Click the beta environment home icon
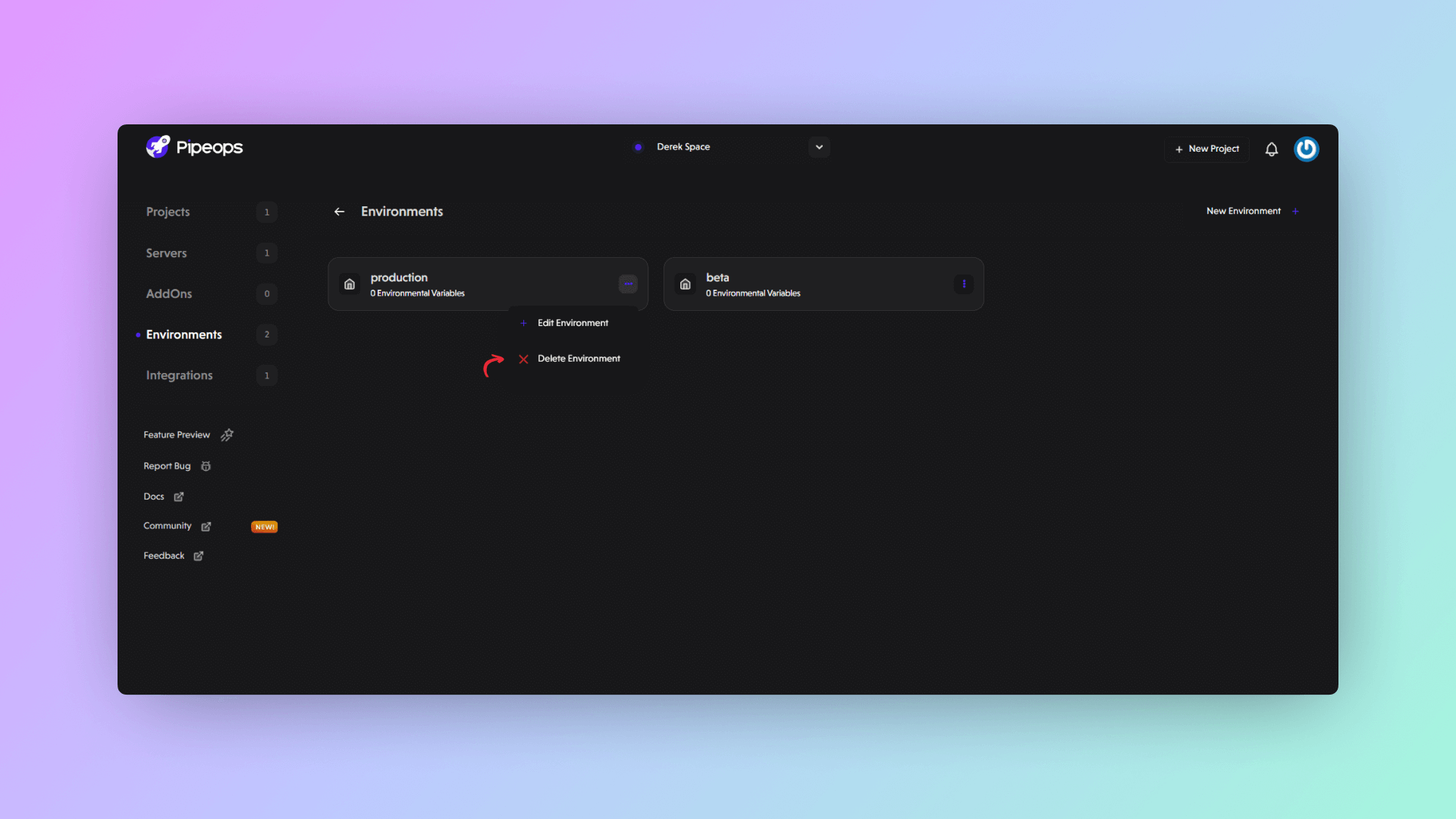The image size is (1456, 819). [x=685, y=284]
